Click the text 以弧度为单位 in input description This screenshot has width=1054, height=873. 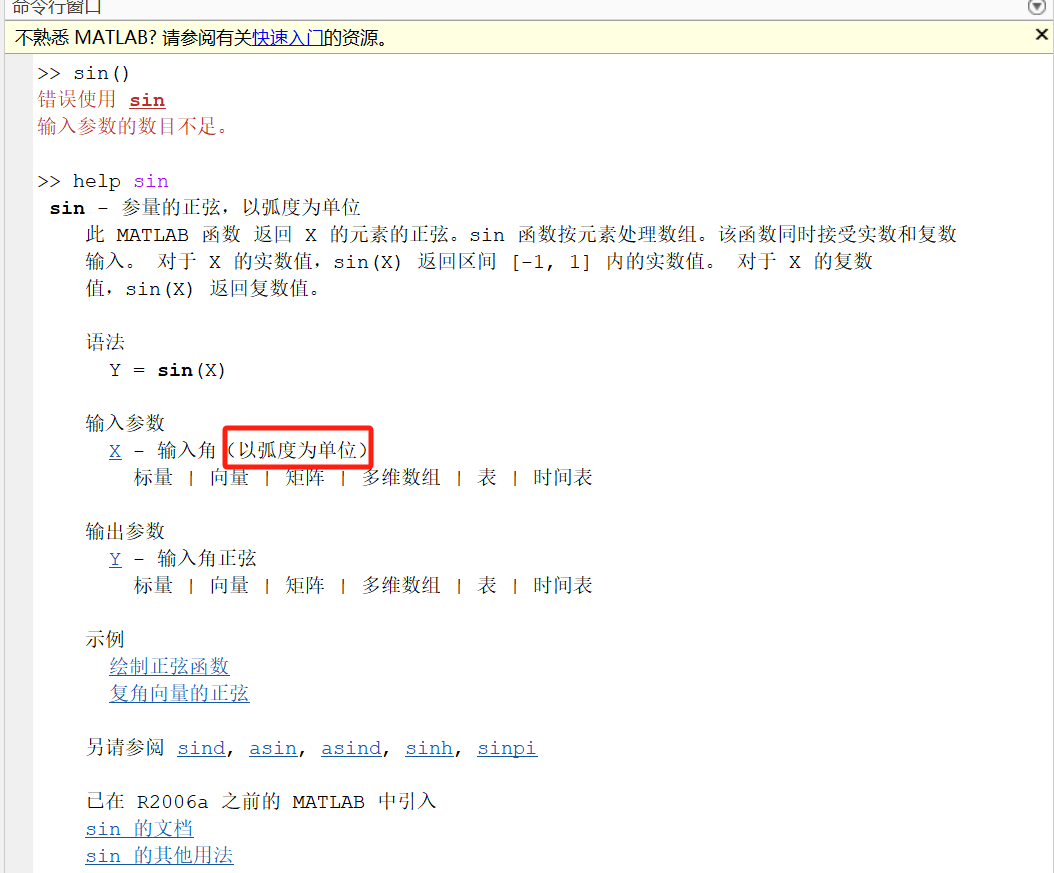(298, 450)
